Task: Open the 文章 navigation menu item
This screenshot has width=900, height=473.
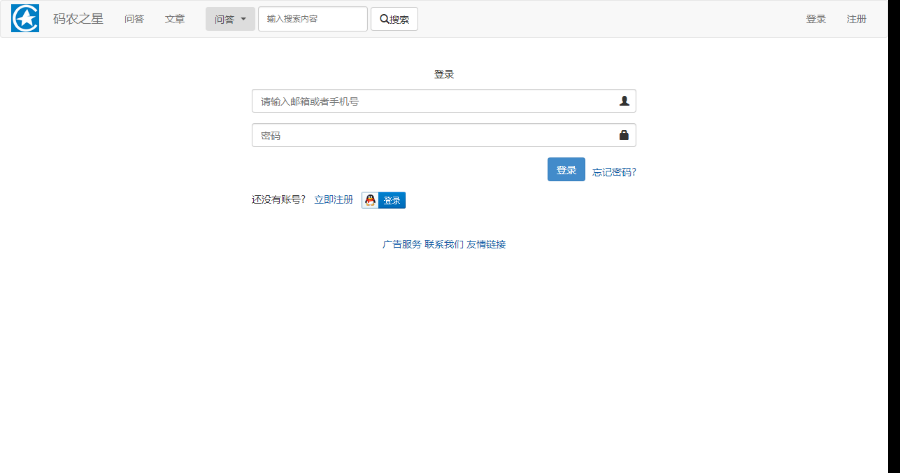Action: tap(174, 19)
